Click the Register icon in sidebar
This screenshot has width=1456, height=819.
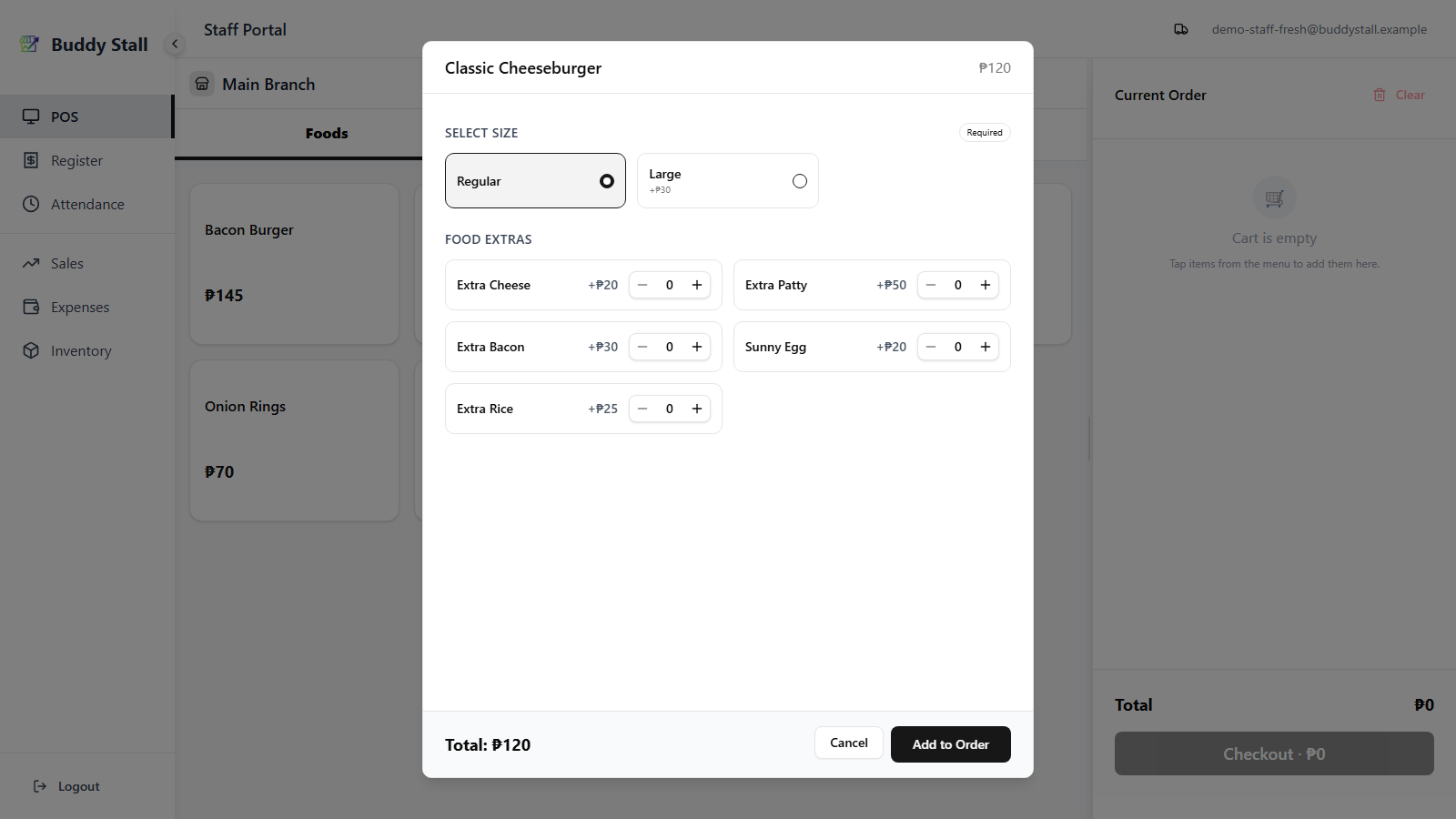click(31, 160)
